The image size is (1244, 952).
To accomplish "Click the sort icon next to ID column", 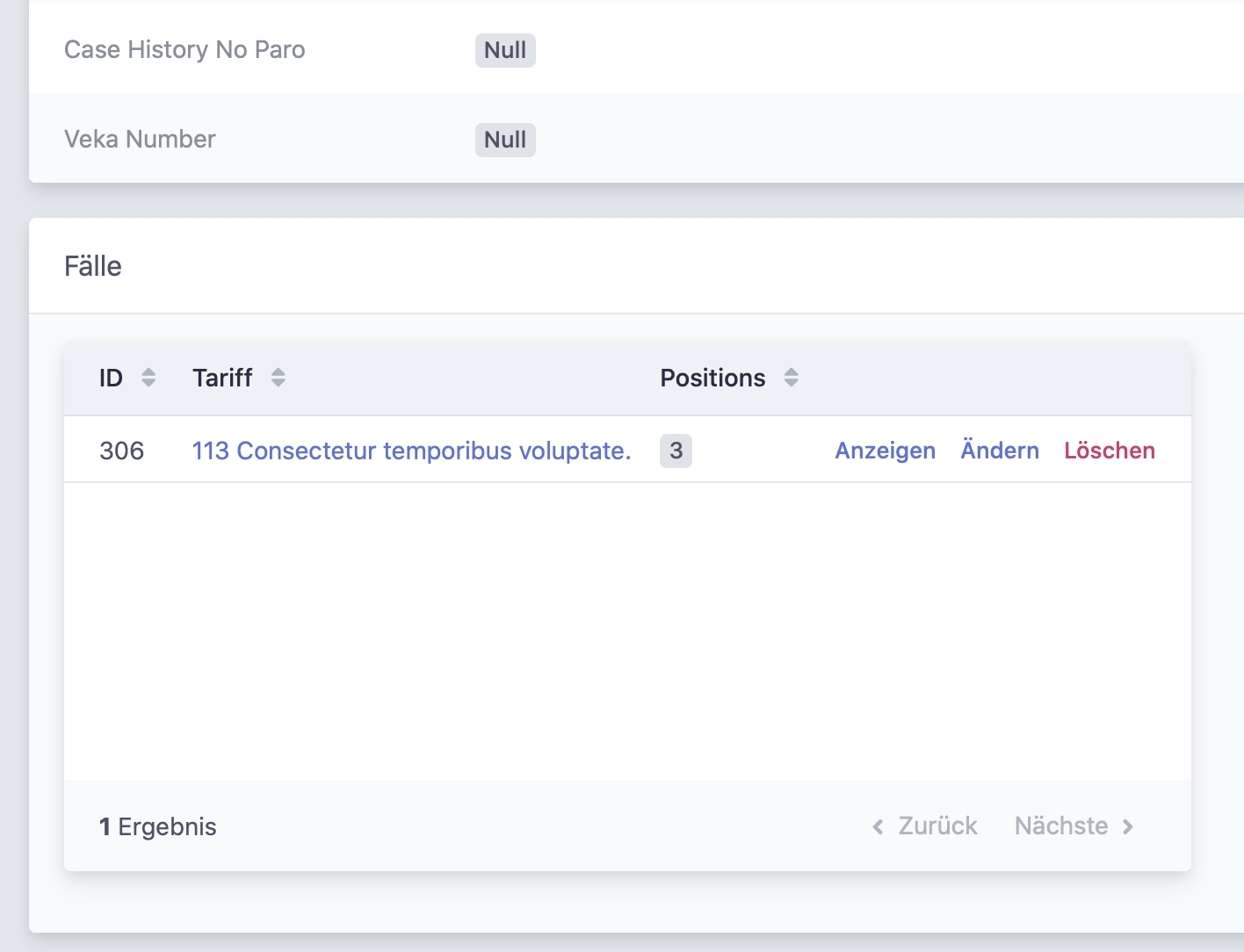I will pos(149,378).
